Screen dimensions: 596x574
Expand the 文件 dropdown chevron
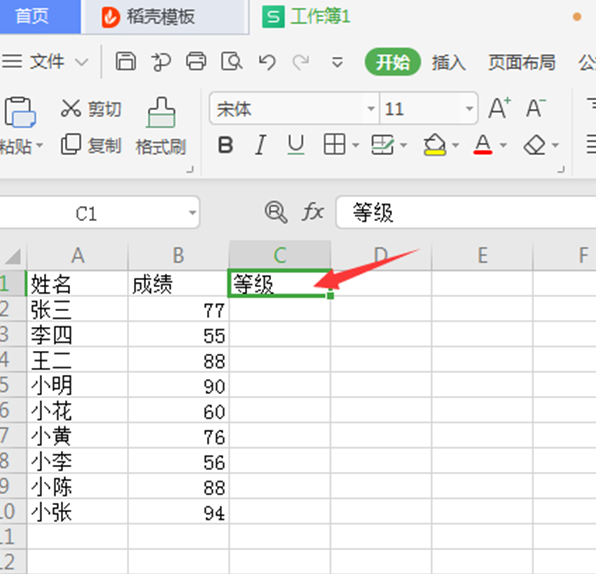[x=82, y=62]
